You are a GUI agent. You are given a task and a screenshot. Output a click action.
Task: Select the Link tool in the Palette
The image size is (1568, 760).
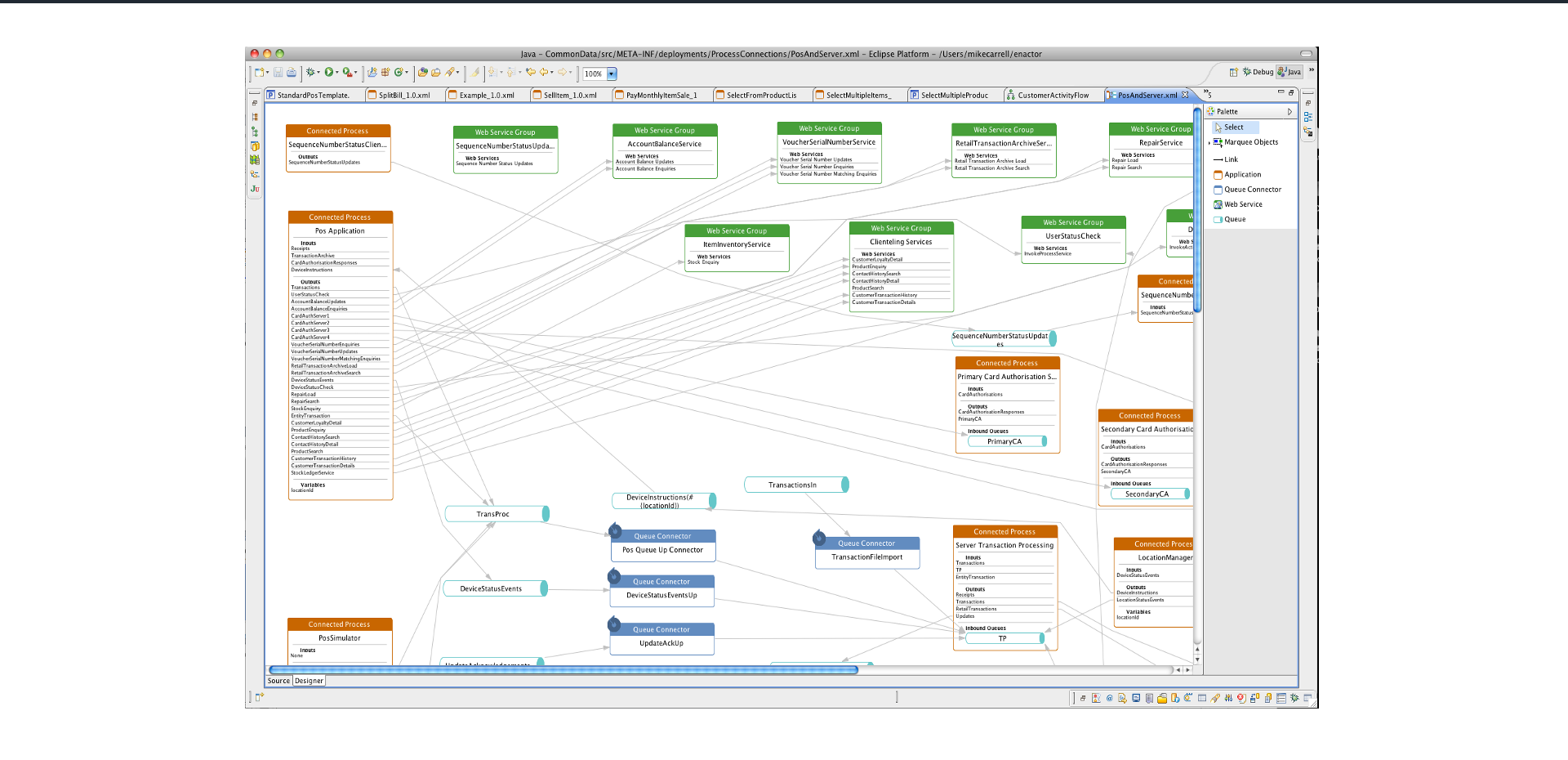(1230, 159)
